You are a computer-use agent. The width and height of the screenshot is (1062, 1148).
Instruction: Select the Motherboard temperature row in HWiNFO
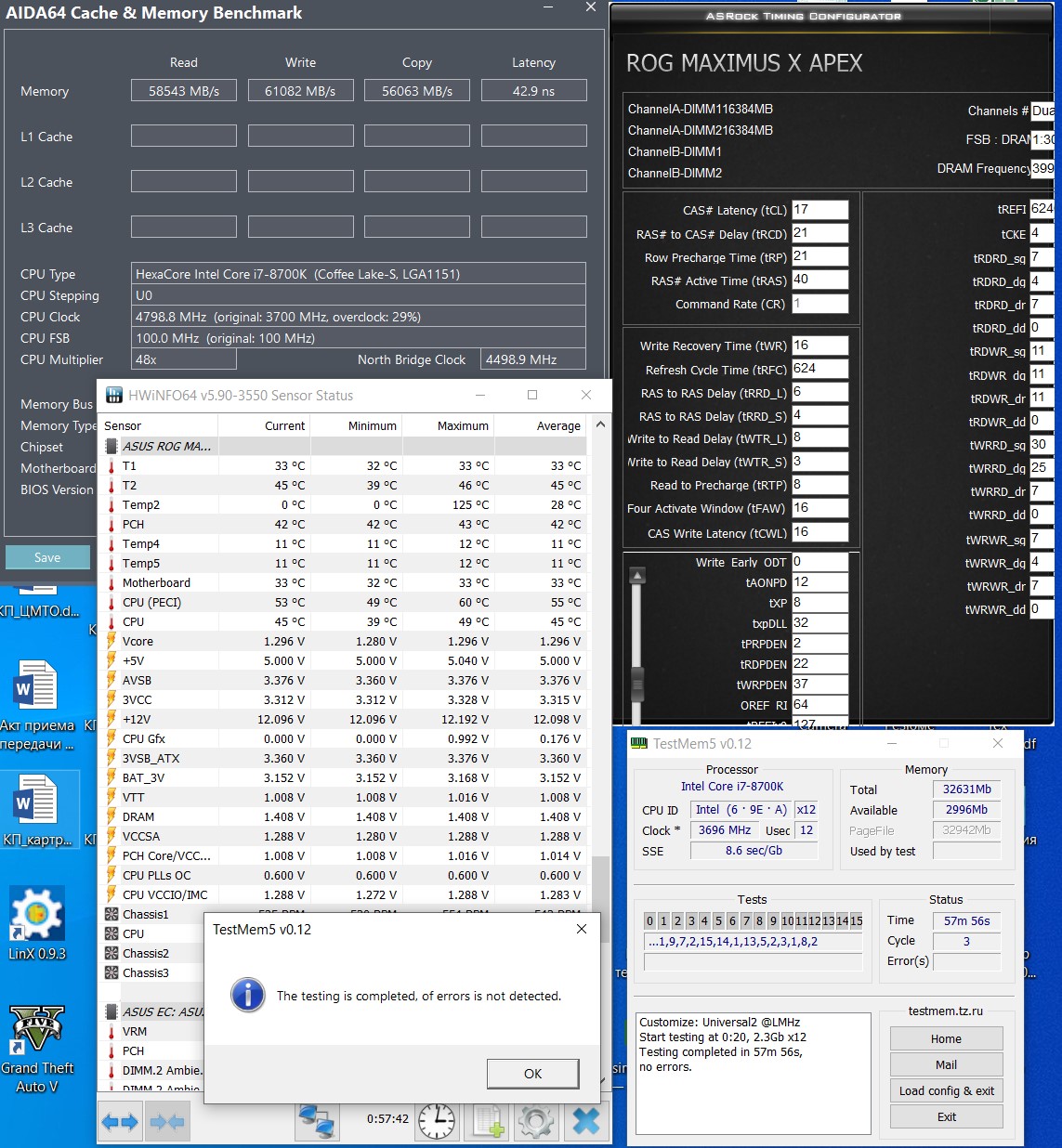click(x=344, y=582)
